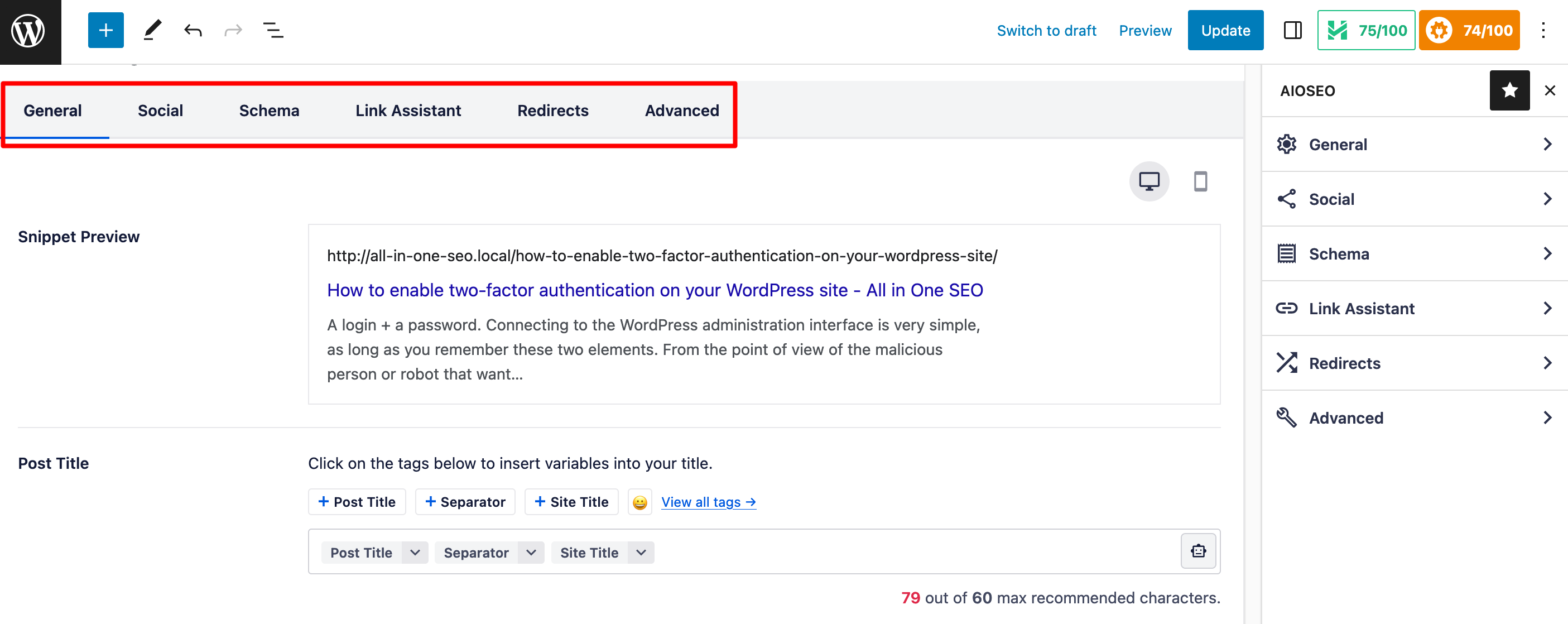
Task: Click Switch to draft
Action: pos(1046,31)
